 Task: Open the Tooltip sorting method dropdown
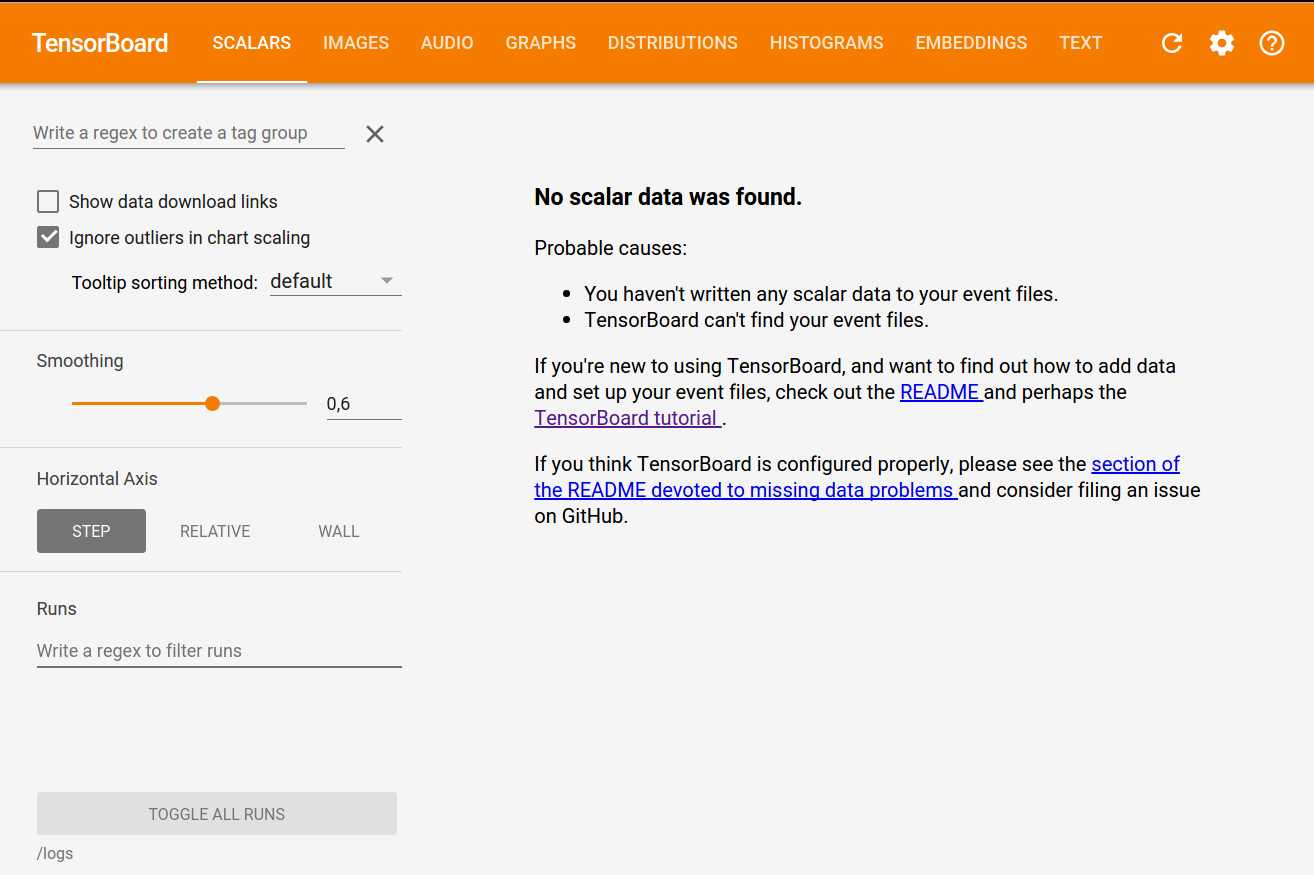coord(336,282)
